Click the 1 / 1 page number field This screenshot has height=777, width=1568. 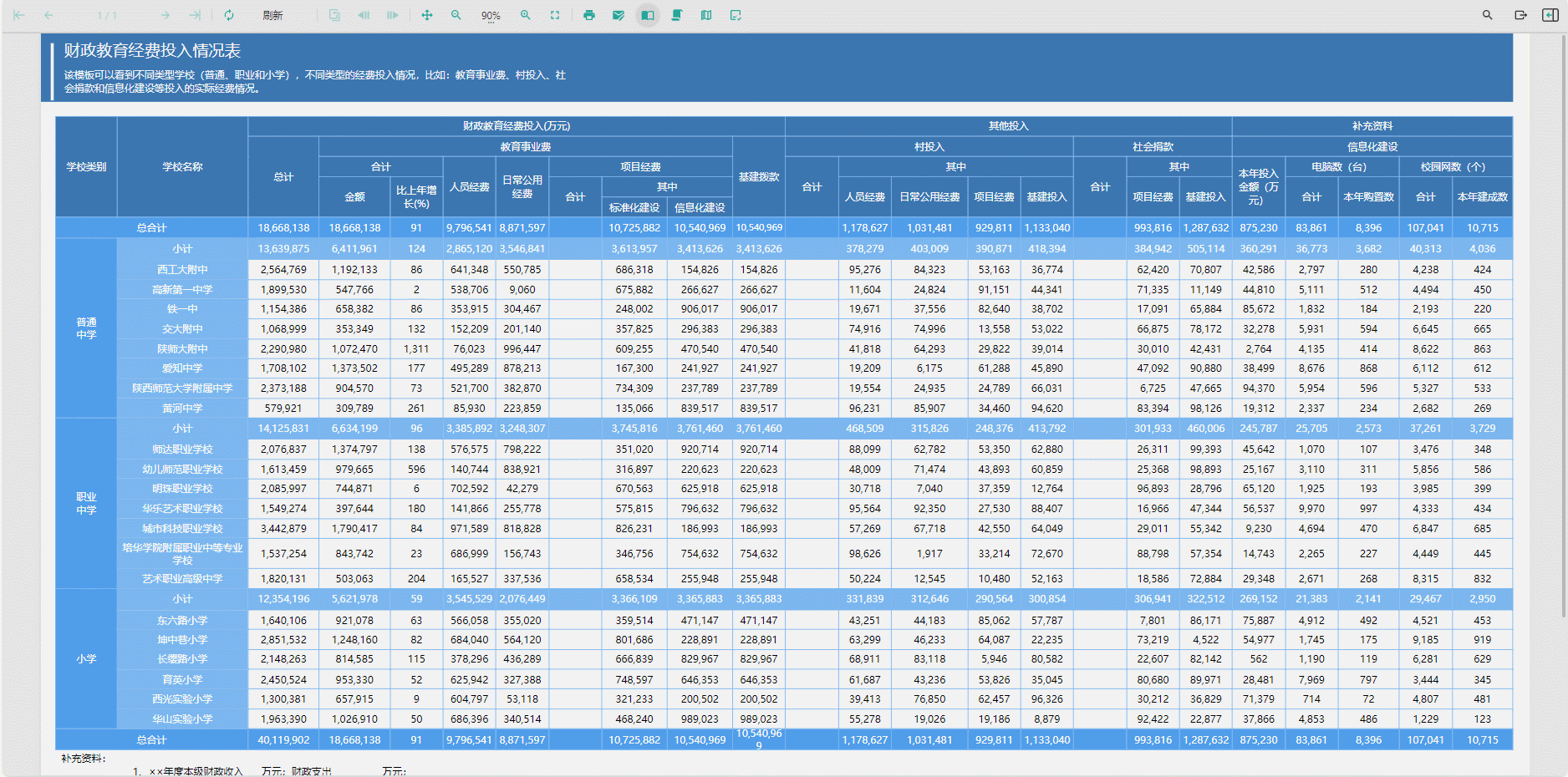point(107,16)
